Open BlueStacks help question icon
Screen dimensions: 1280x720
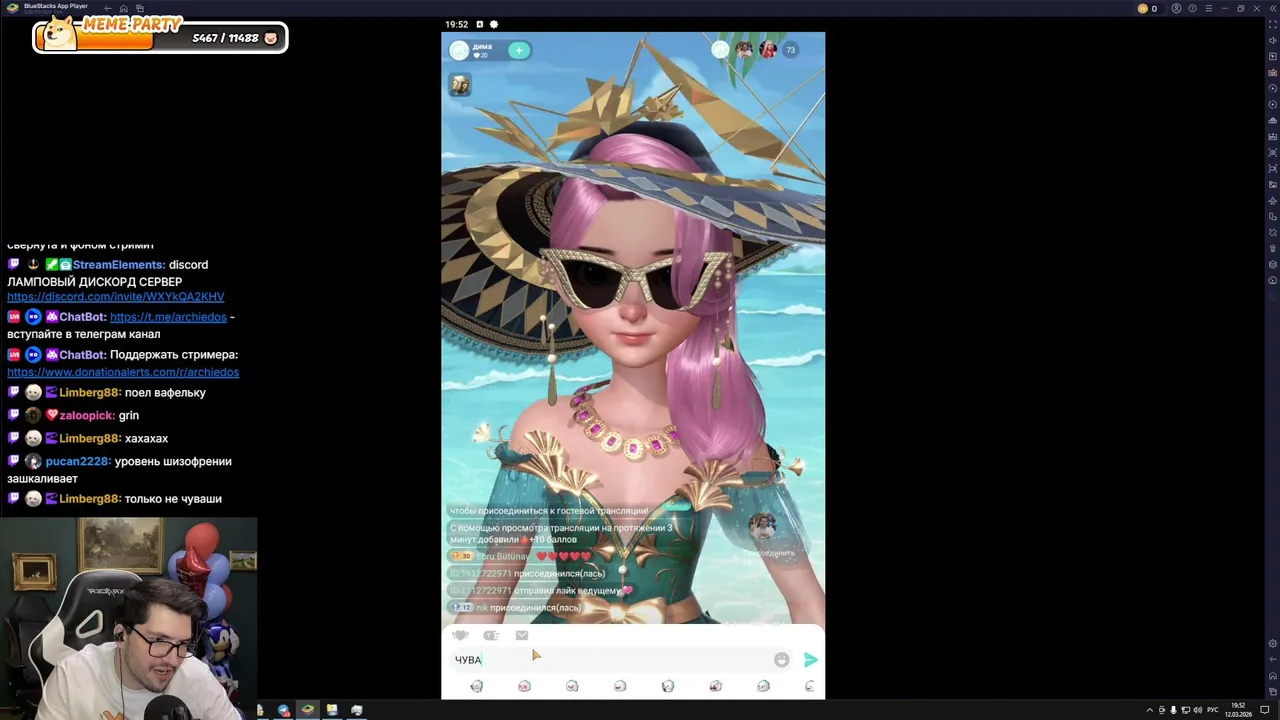pyautogui.click(x=1192, y=9)
